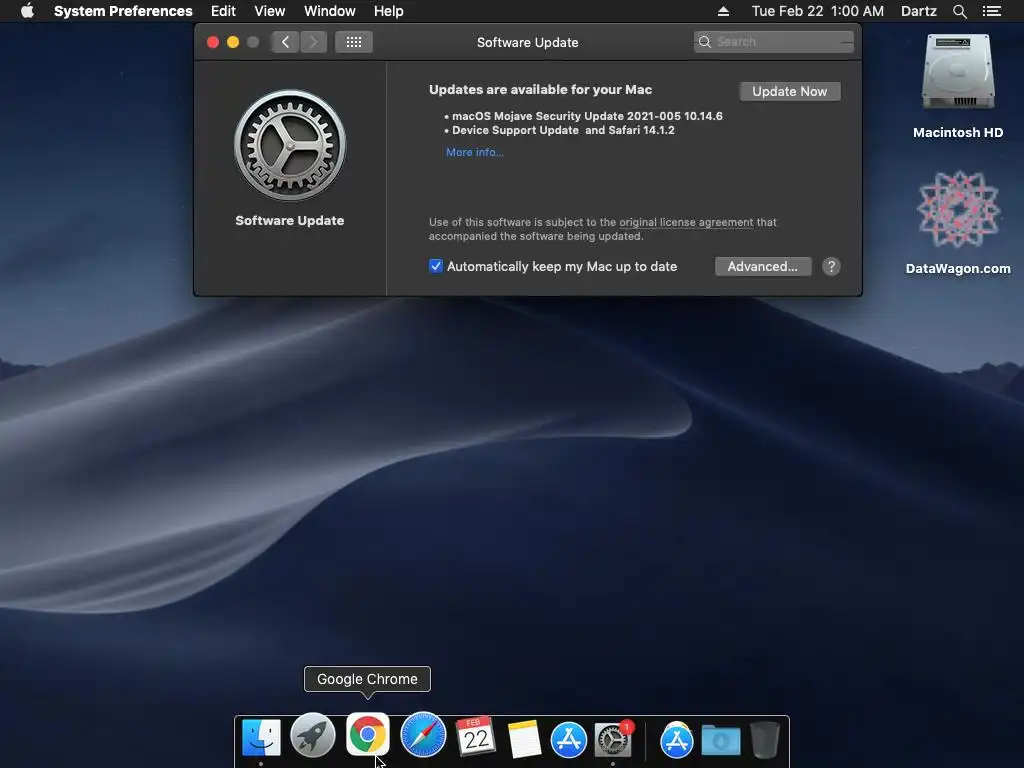Open Finder from the Dock
This screenshot has height=768, width=1024.
[261, 737]
